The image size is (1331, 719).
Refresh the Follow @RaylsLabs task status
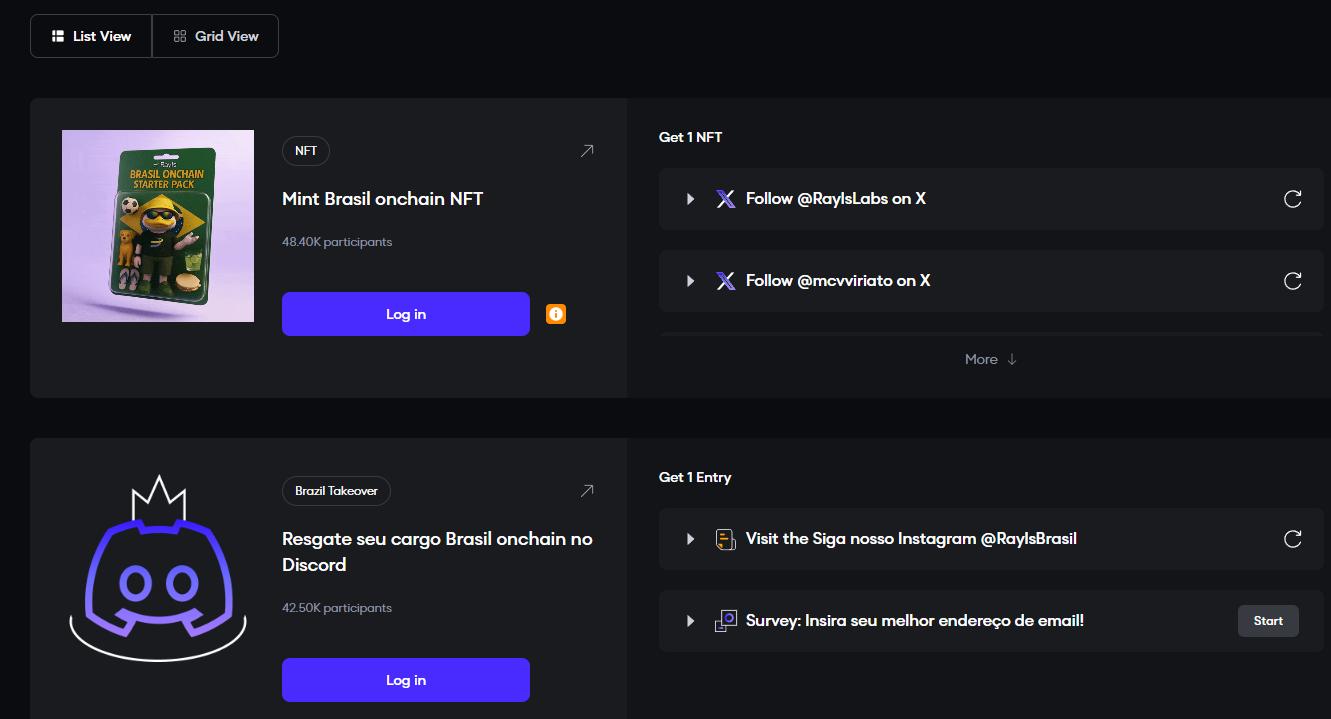pos(1292,199)
